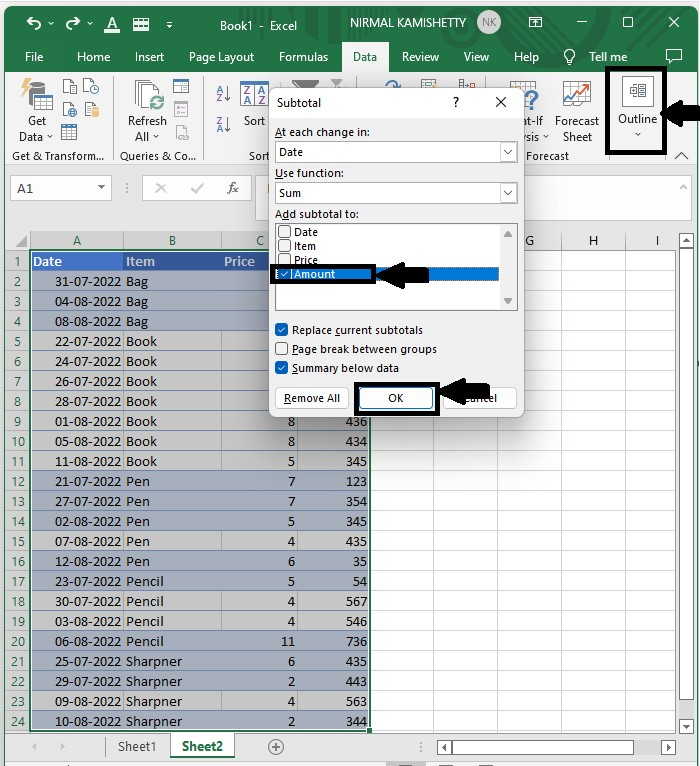Click the Edit Links icon
The height and width of the screenshot is (766, 700).
point(181,132)
